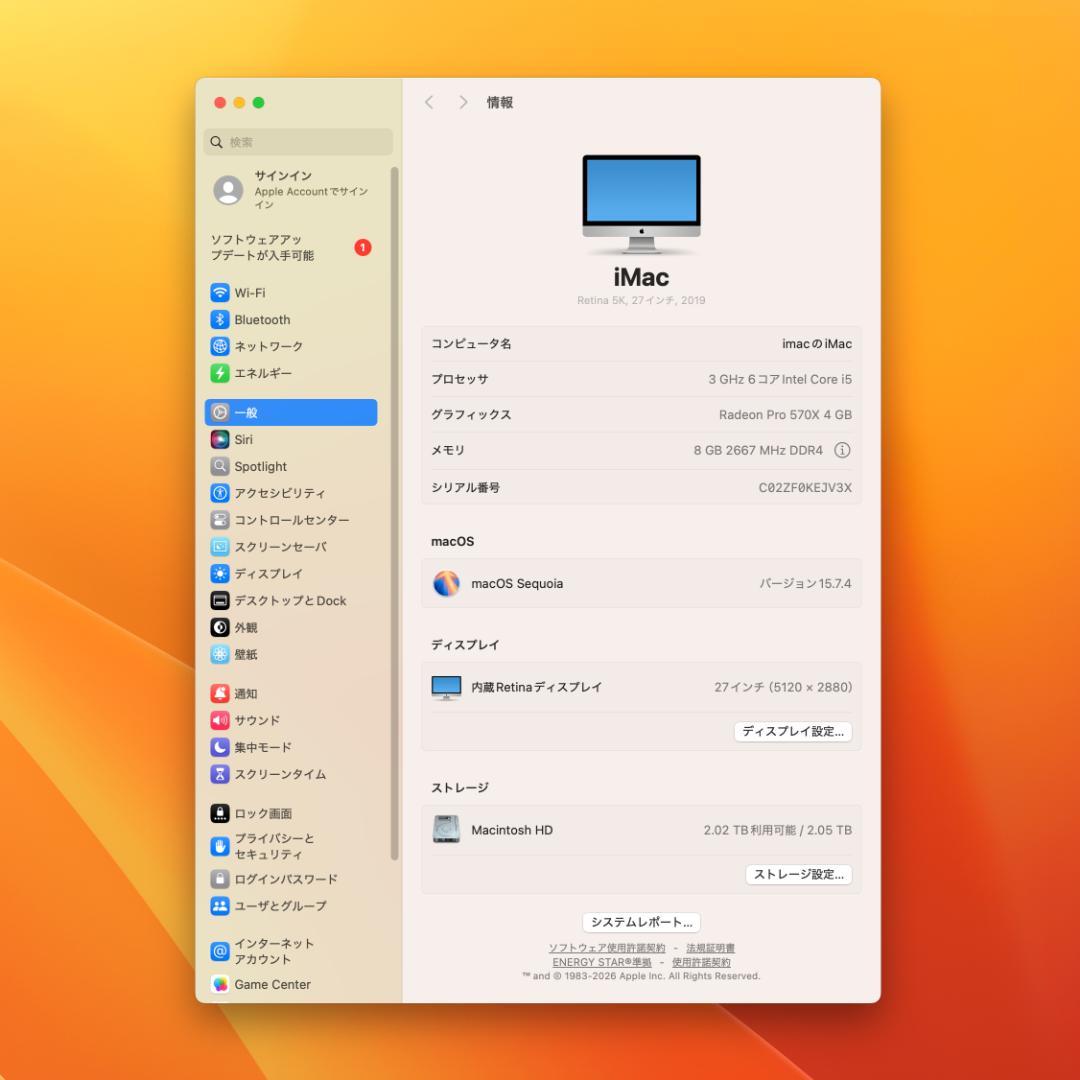
Task: Click the account avatar icon
Action: click(228, 189)
